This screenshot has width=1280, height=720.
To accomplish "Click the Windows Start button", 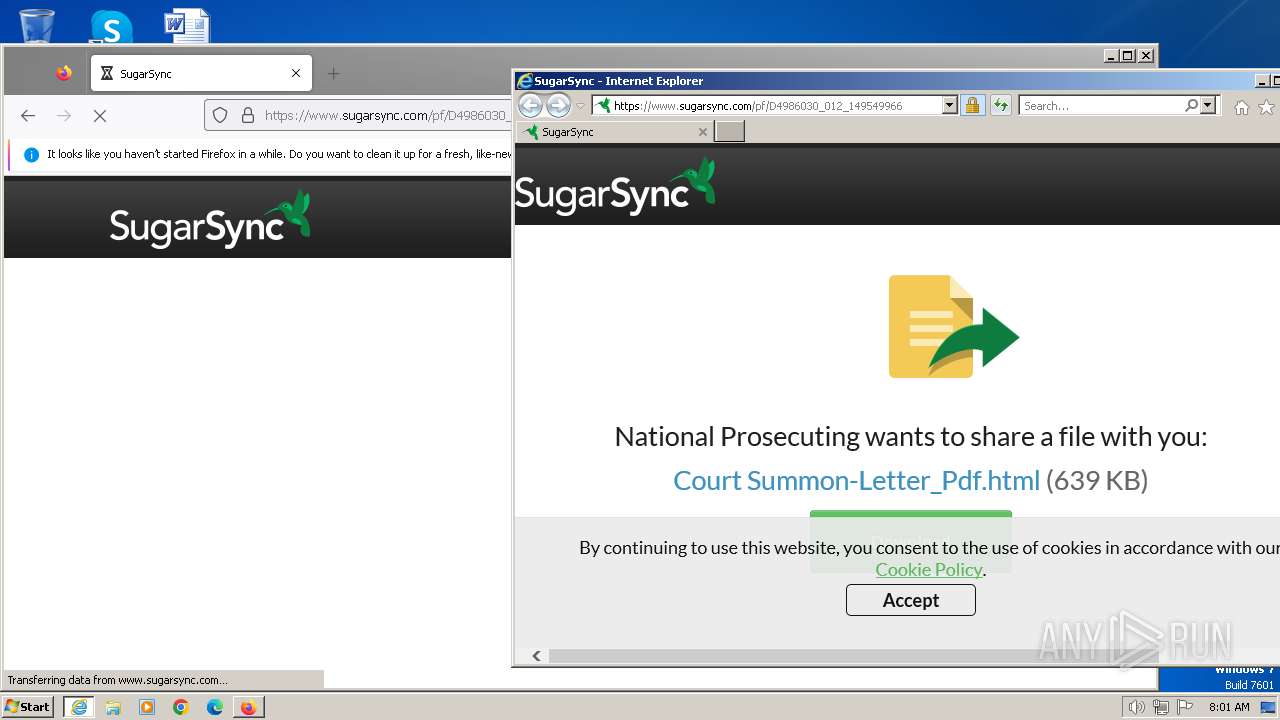I will click(x=28, y=707).
